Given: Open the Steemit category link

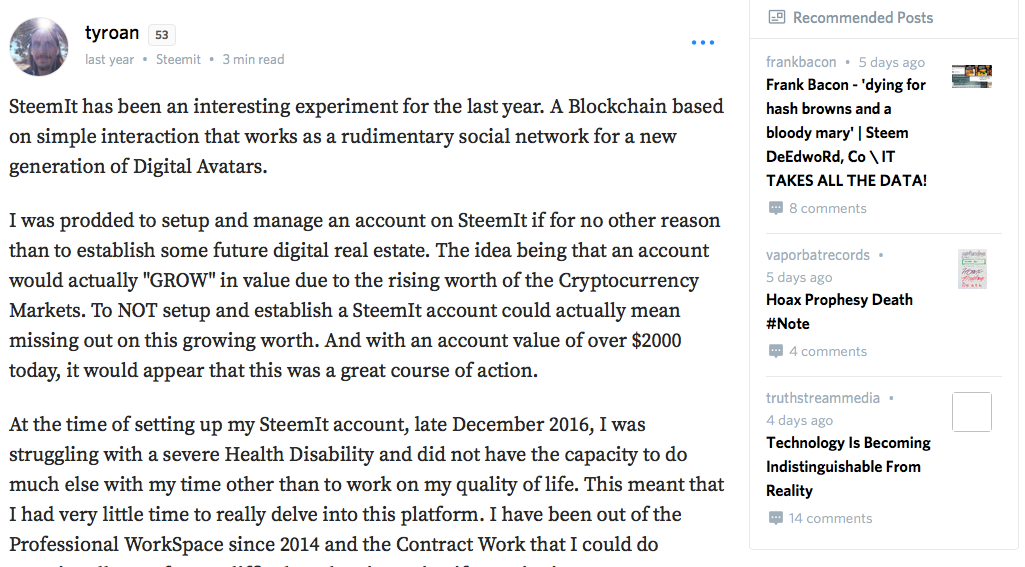Looking at the screenshot, I should [x=178, y=60].
